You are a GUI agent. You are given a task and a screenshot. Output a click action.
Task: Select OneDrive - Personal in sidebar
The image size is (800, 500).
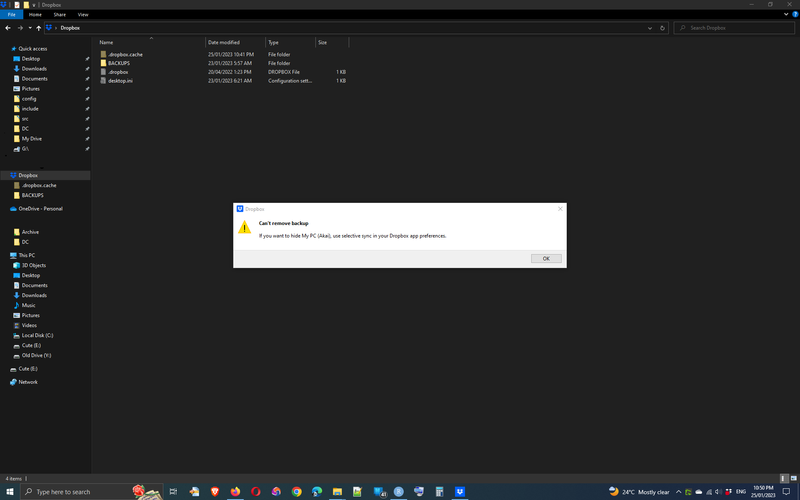click(x=40, y=209)
